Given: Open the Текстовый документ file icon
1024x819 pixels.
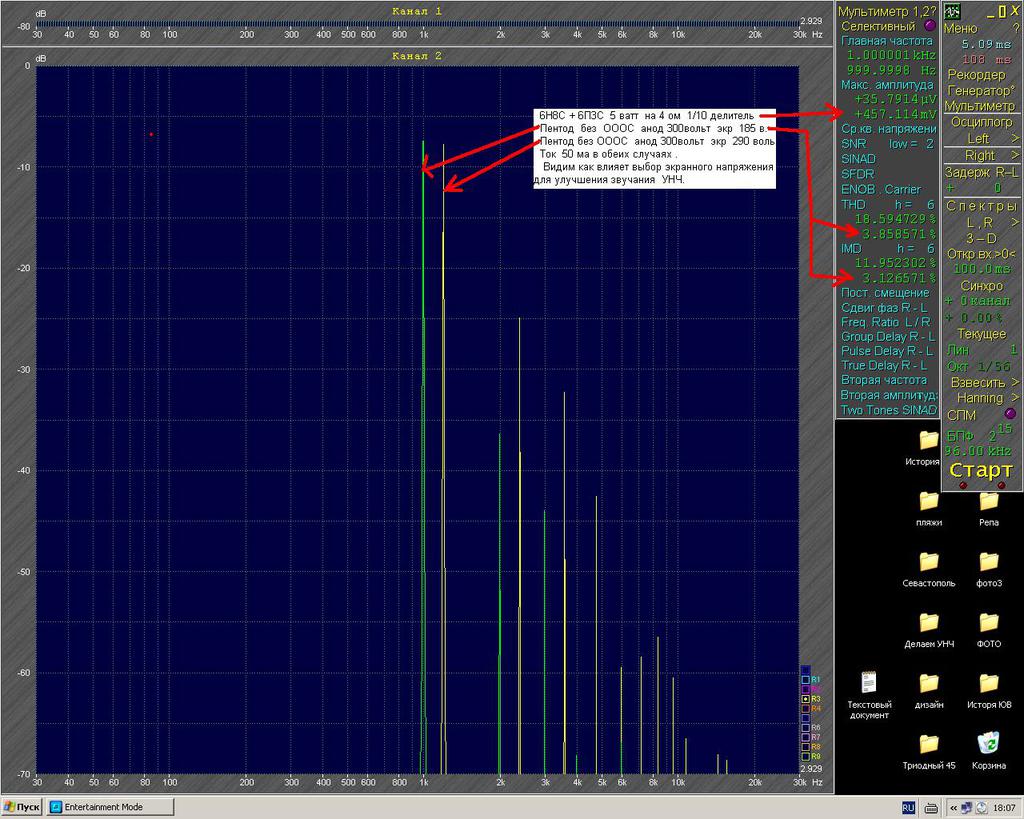Looking at the screenshot, I should pyautogui.click(x=869, y=696).
